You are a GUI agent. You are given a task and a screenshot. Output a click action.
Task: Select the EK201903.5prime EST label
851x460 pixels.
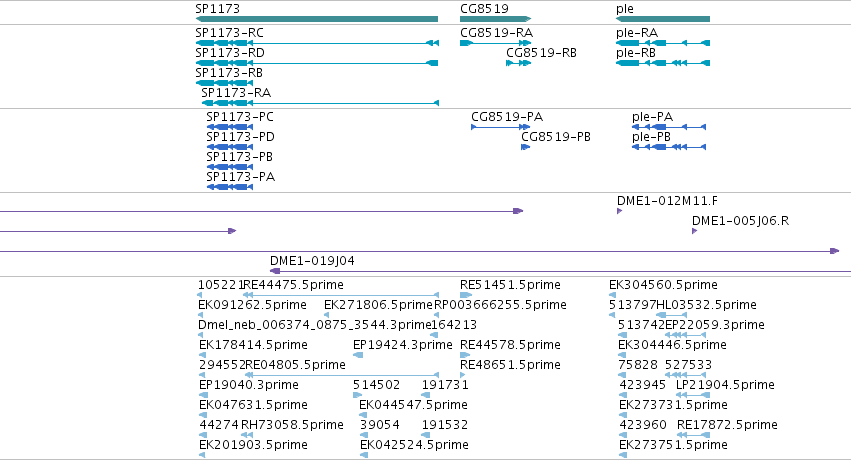click(253, 445)
